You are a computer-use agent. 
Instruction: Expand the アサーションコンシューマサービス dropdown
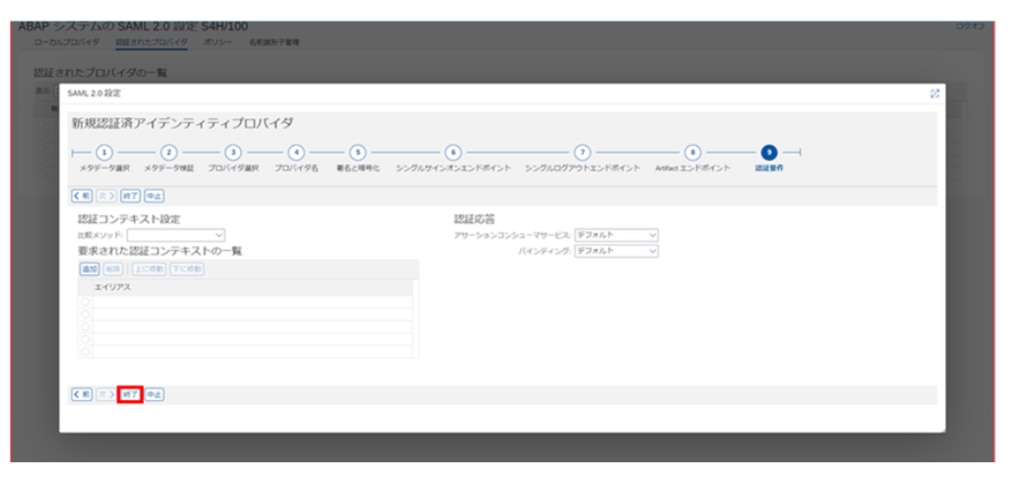pos(617,235)
